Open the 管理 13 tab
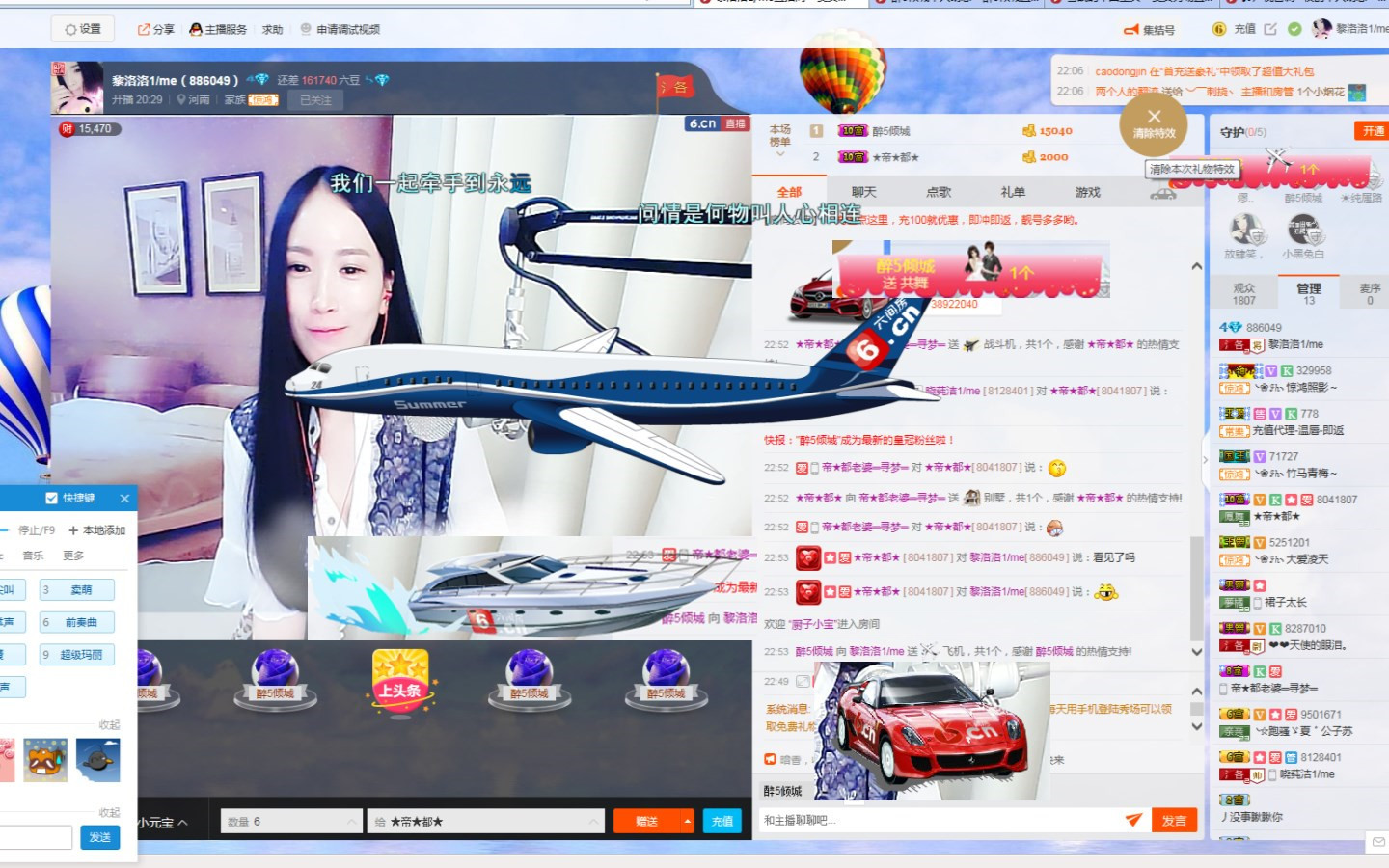 tap(1309, 294)
